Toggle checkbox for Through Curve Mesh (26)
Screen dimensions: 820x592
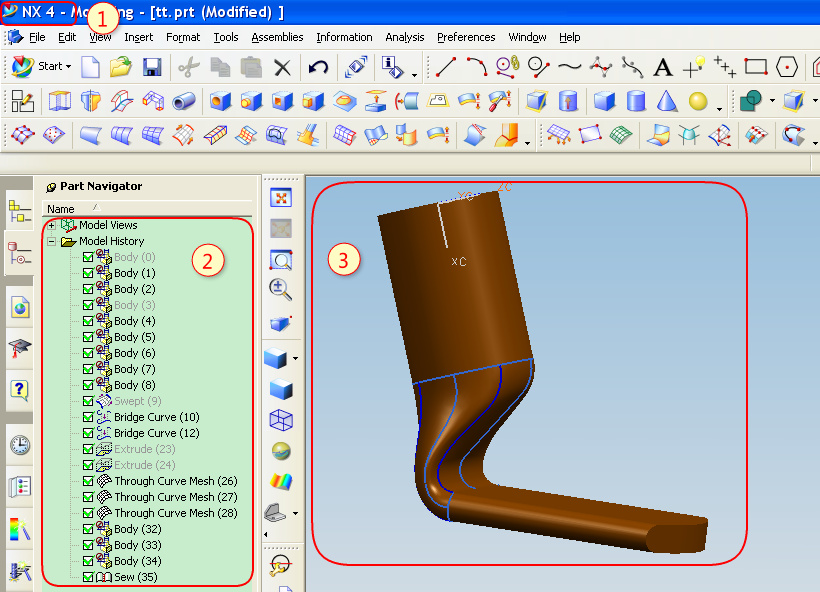(88, 481)
